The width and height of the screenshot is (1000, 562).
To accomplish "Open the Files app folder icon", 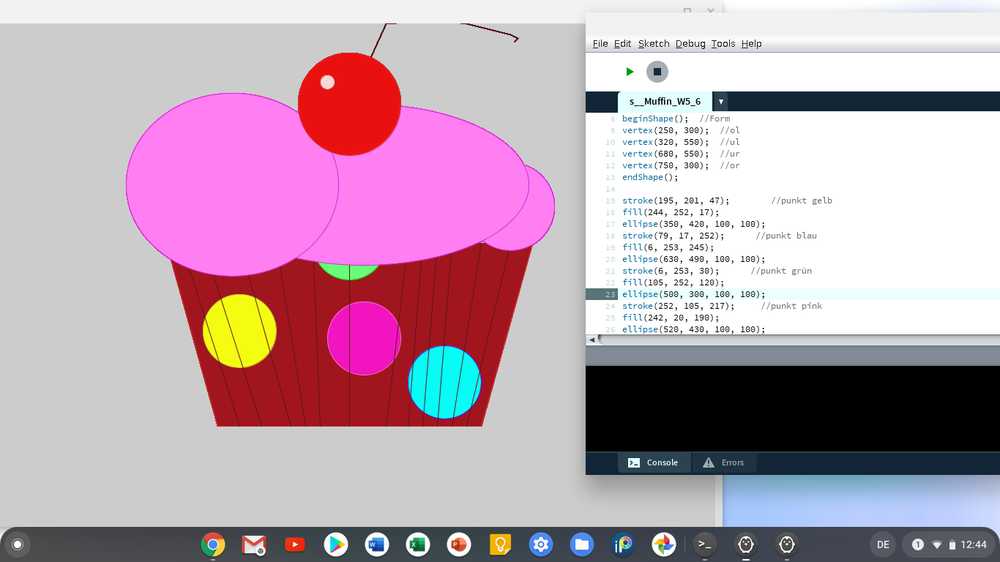I will point(582,545).
